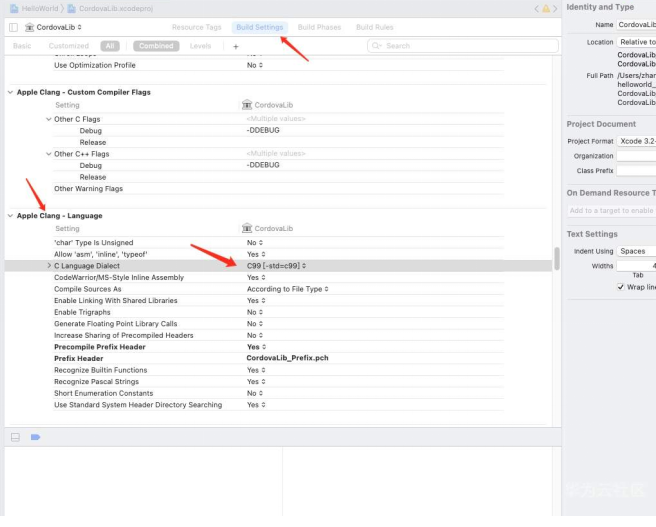This screenshot has width=656, height=527.
Task: Open the C Language Dialect value dropdown
Action: [276, 266]
